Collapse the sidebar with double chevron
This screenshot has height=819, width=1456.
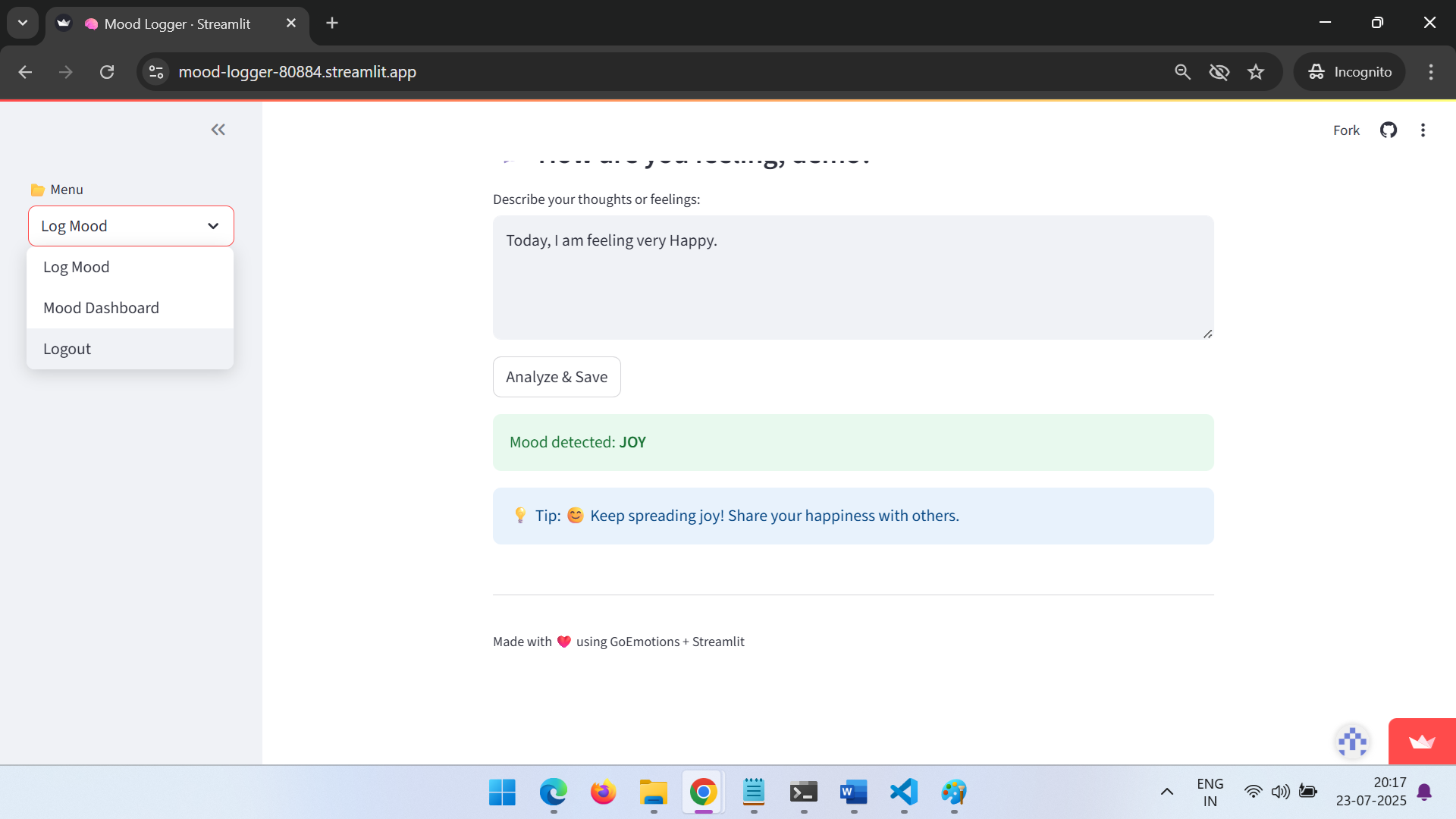[218, 130]
